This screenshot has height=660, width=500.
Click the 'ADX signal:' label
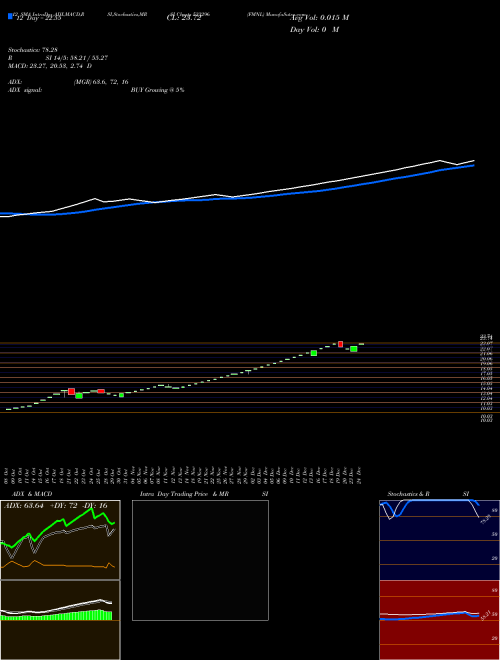tap(25, 90)
